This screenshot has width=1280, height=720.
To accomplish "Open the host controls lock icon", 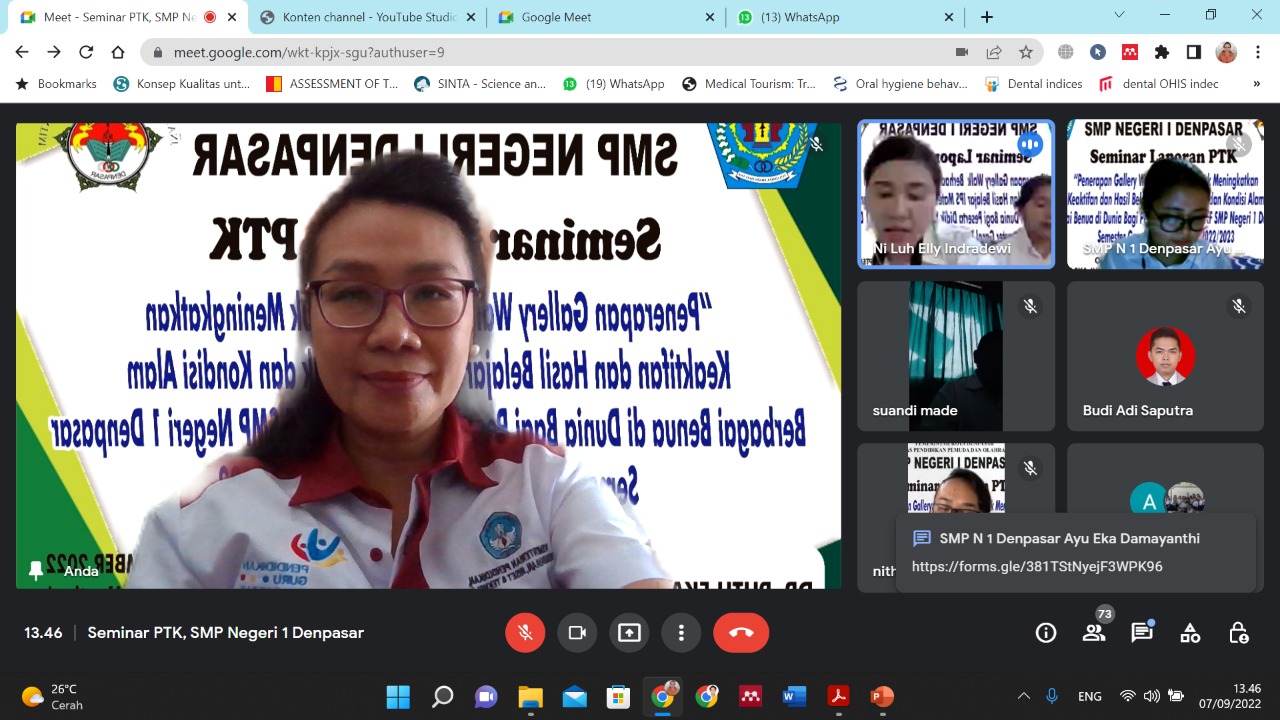I will click(1238, 633).
